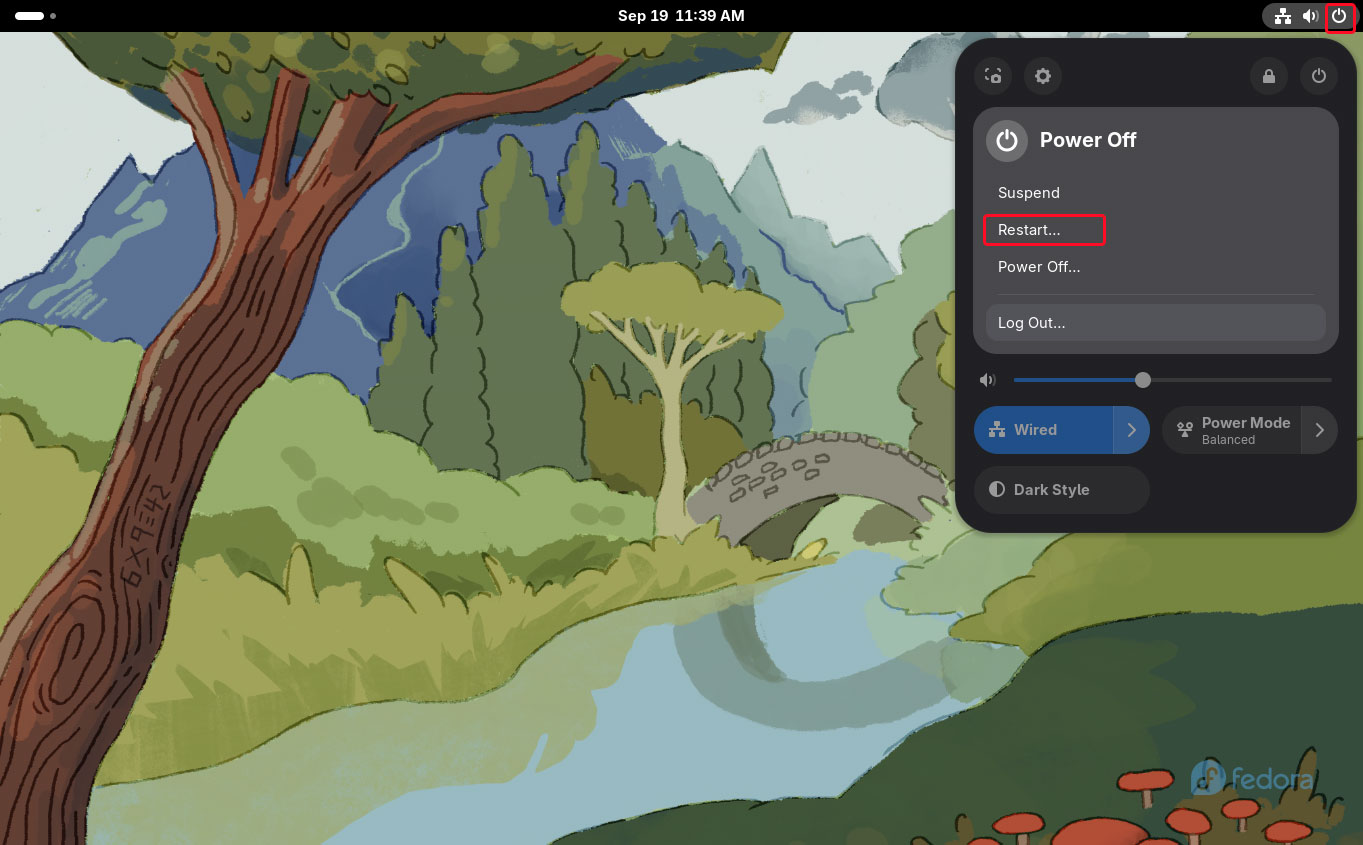The width and height of the screenshot is (1363, 845).
Task: Mute sound using the speaker icon by slider
Action: point(988,380)
